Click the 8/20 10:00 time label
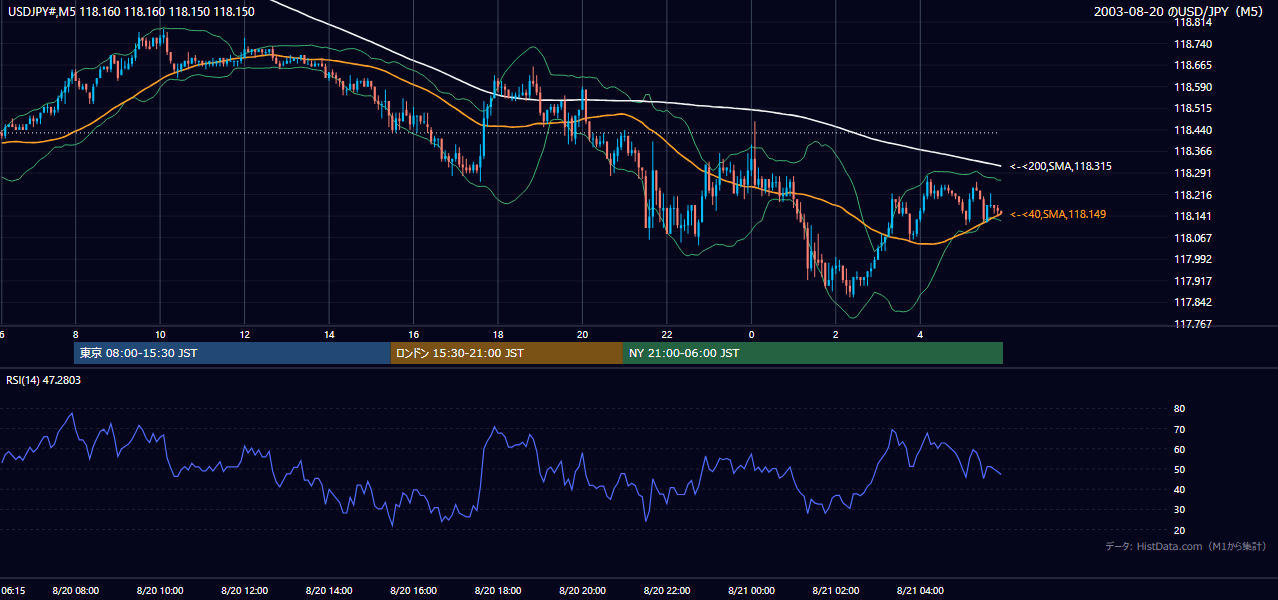Screen dimensions: 1278x600 pyautogui.click(x=160, y=591)
